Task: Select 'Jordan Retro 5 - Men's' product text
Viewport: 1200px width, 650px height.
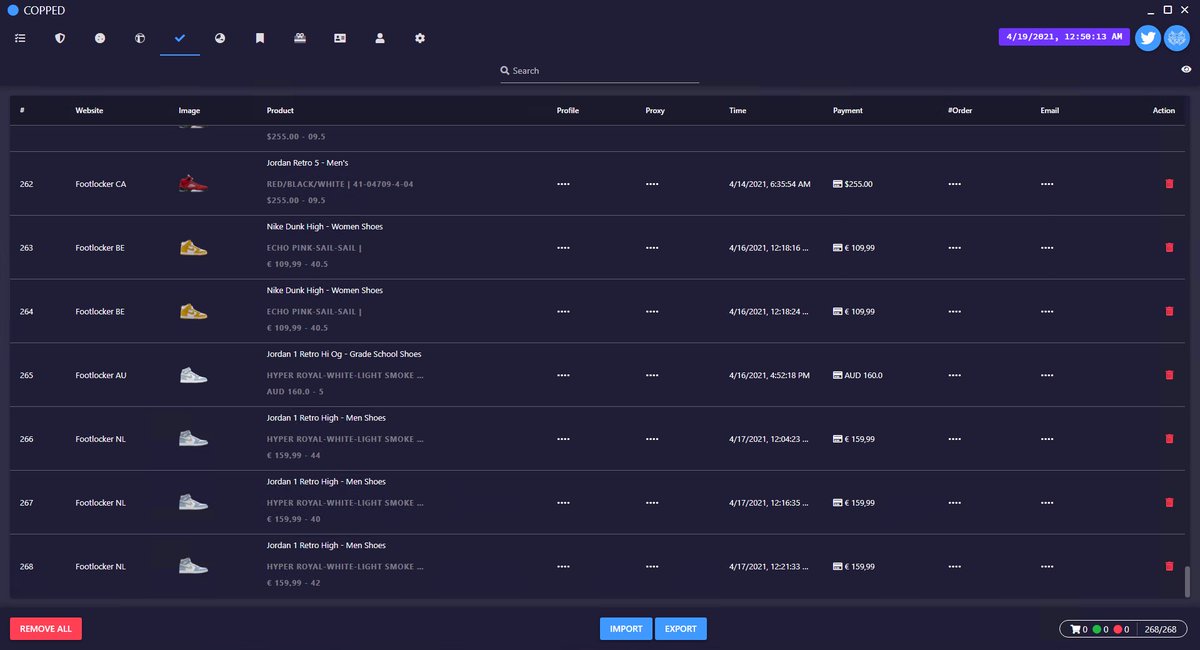Action: coord(308,163)
